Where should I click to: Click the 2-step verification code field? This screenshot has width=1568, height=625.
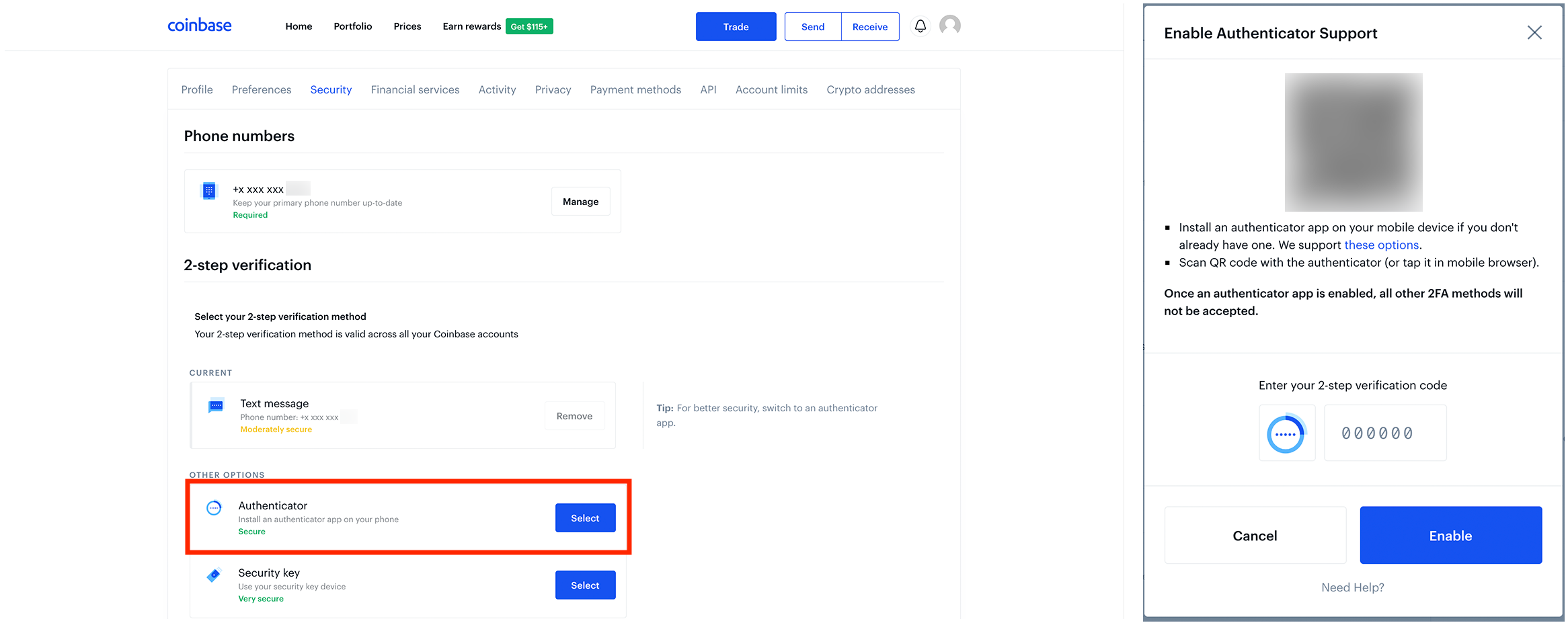[x=1385, y=433]
